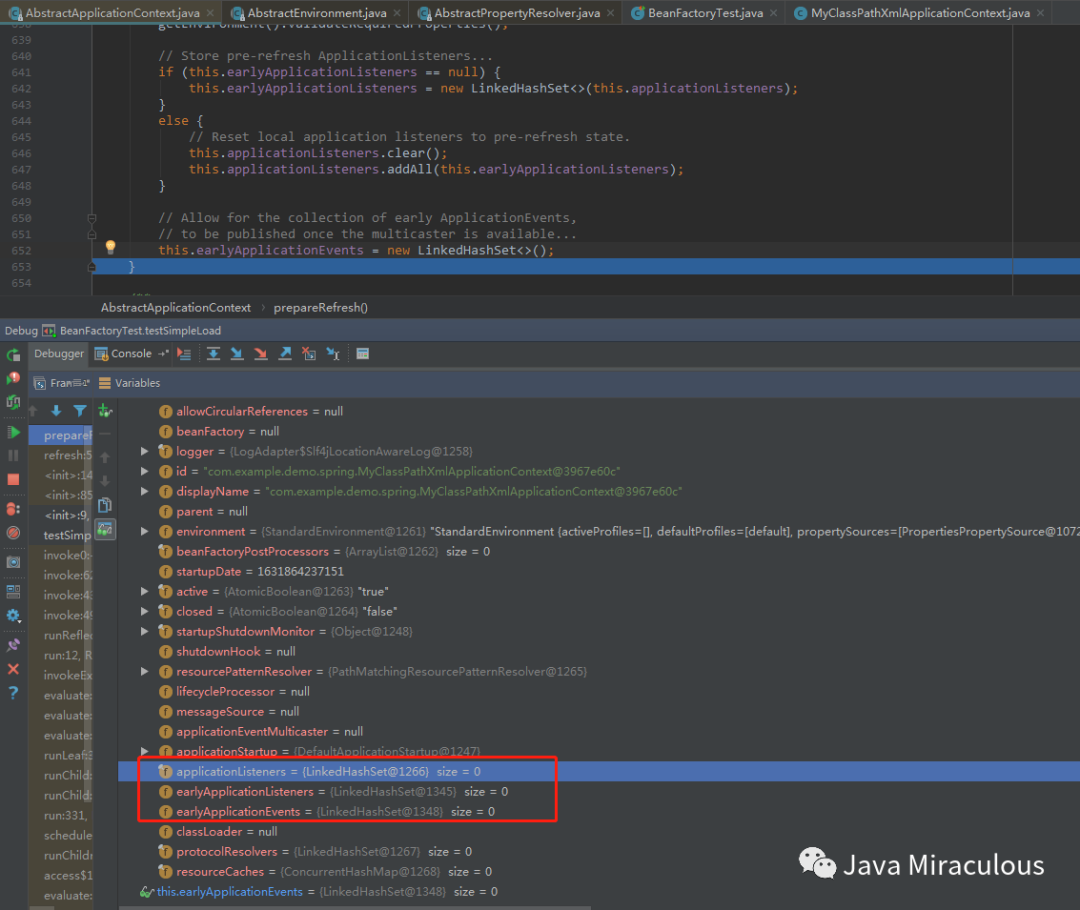Screen dimensions: 1080x910
Task: Click the Rerun debug icon
Action: pos(13,355)
